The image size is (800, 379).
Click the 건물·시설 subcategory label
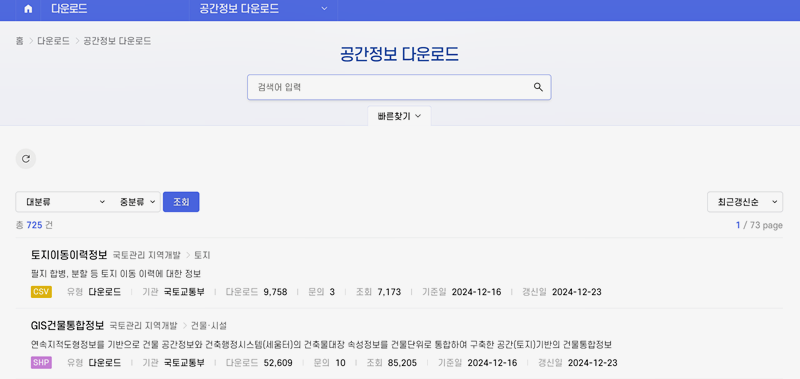(209, 325)
